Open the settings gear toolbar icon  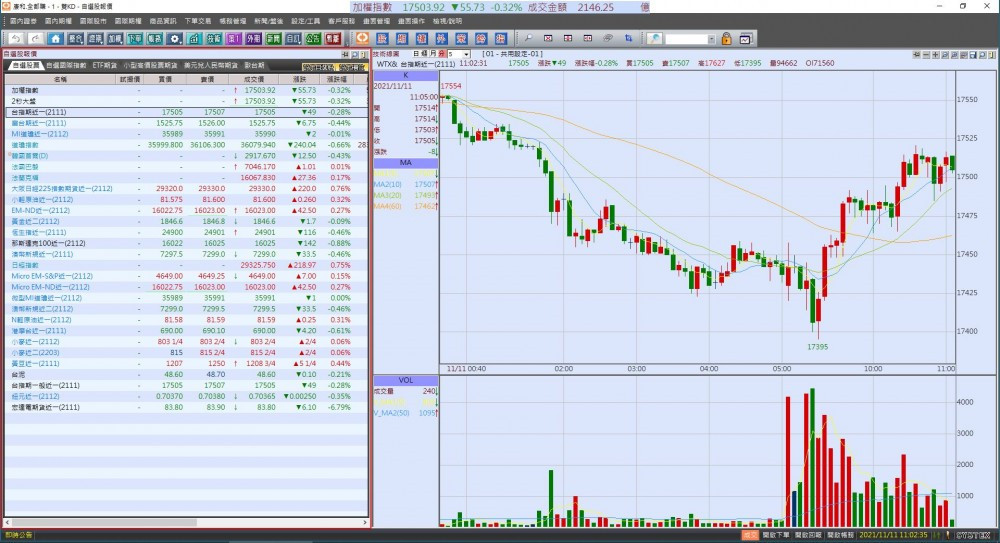pyautogui.click(x=175, y=38)
